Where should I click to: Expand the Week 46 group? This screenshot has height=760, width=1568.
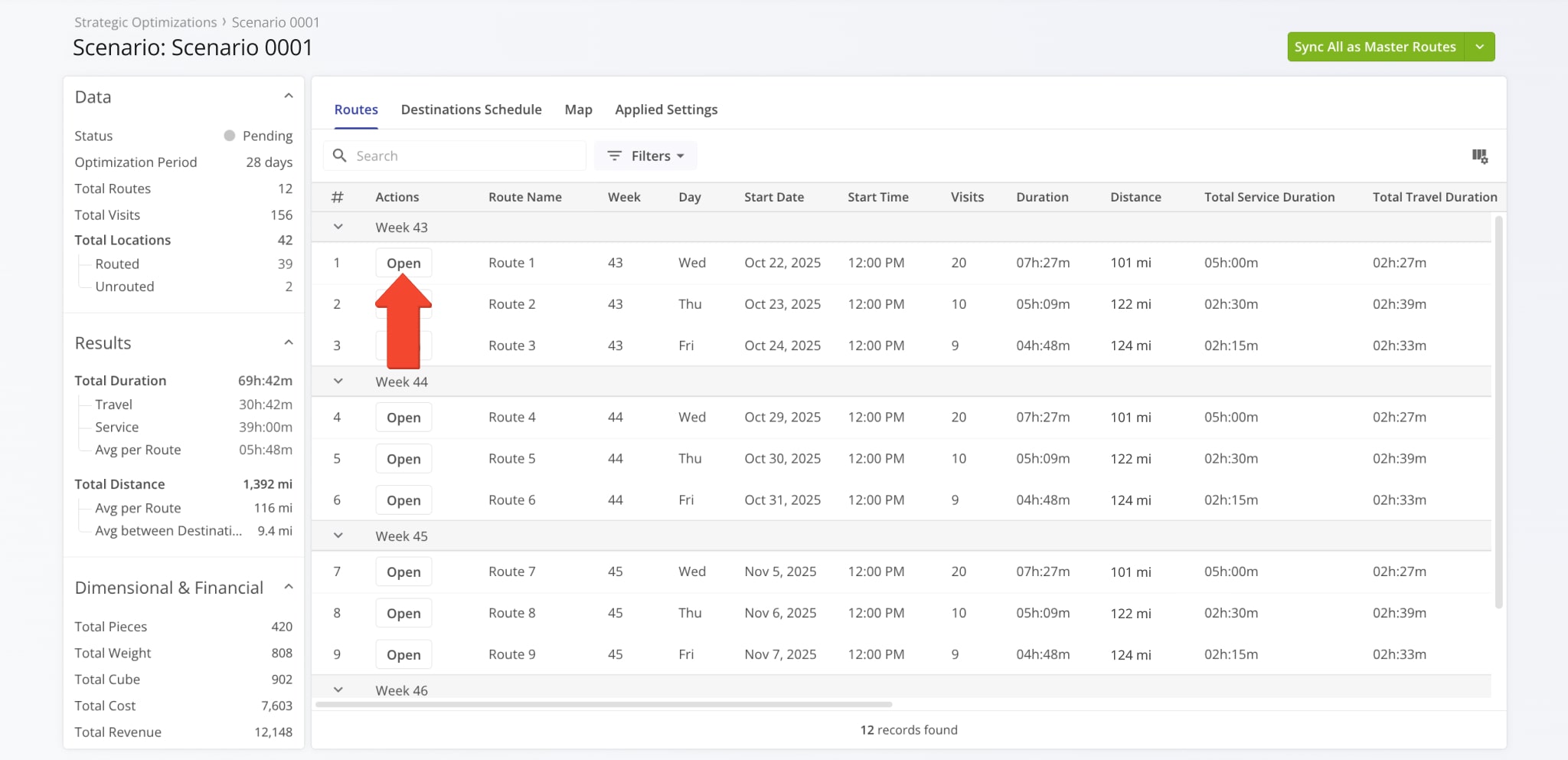(338, 688)
